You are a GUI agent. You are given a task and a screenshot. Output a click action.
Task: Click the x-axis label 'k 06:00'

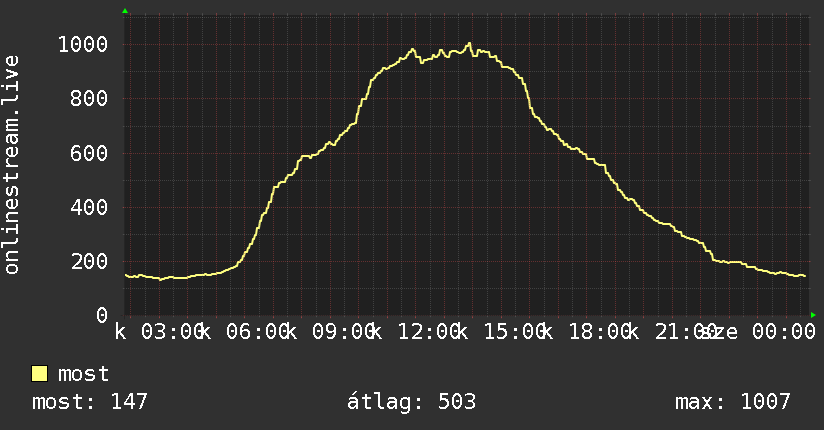pos(245,332)
